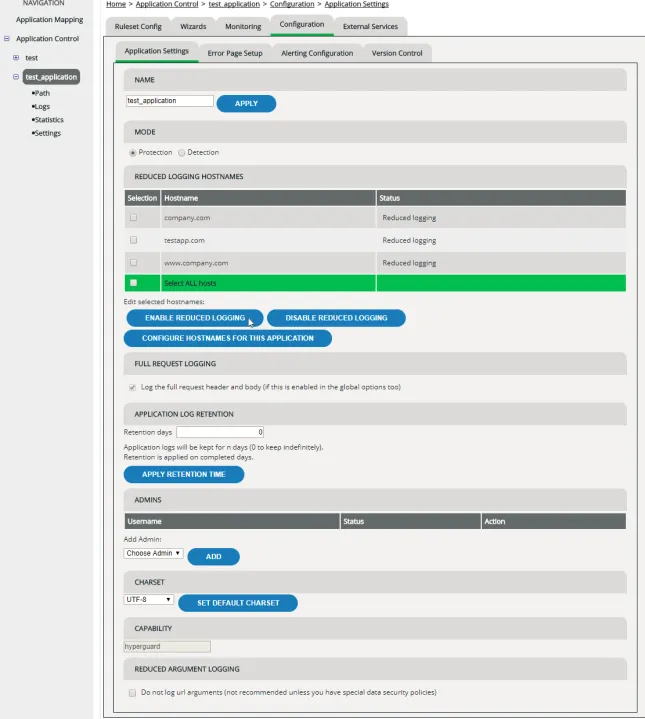Image resolution: width=645 pixels, height=719 pixels.
Task: Open the Choose Admin dropdown
Action: [x=153, y=553]
